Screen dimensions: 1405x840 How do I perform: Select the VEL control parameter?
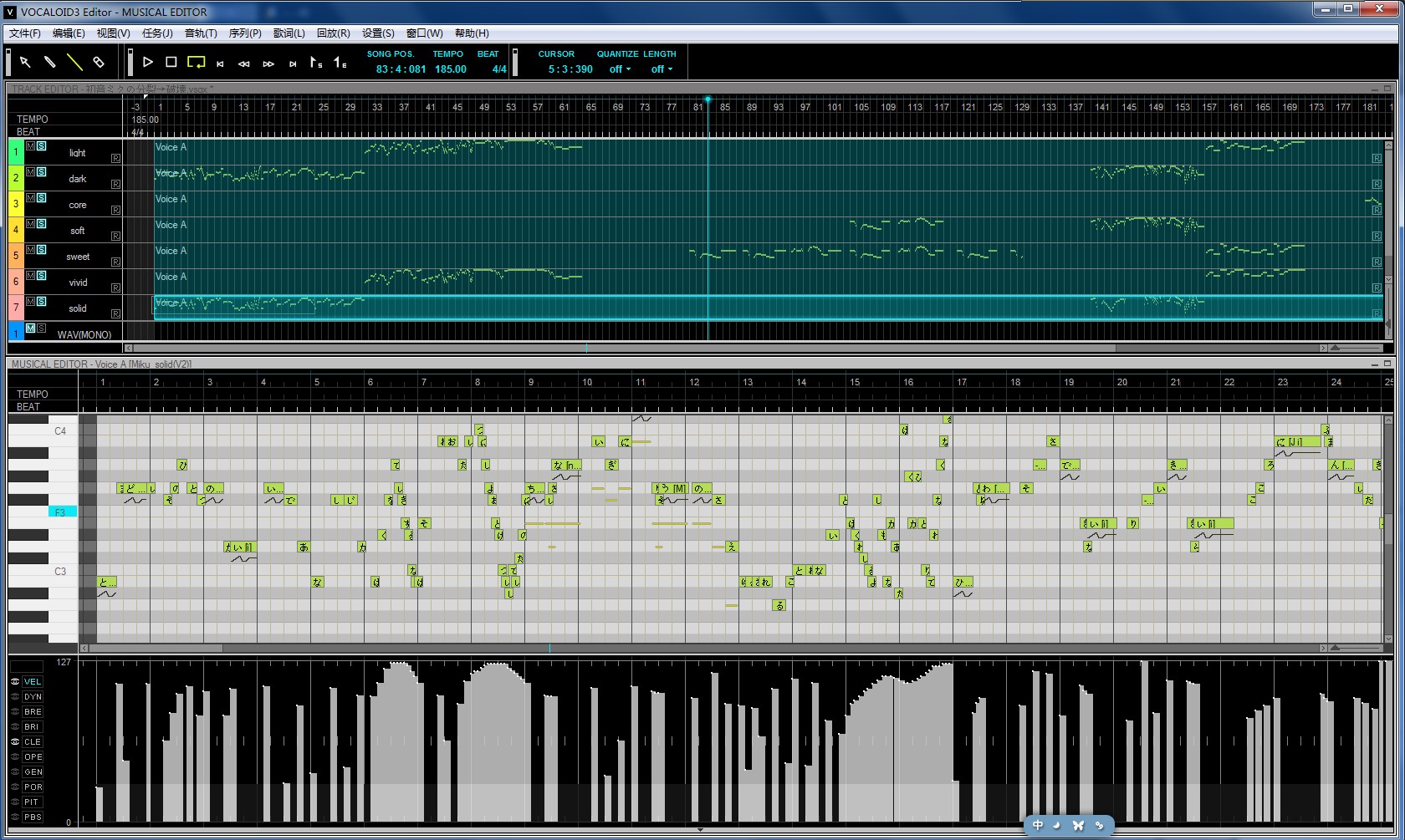pyautogui.click(x=33, y=681)
